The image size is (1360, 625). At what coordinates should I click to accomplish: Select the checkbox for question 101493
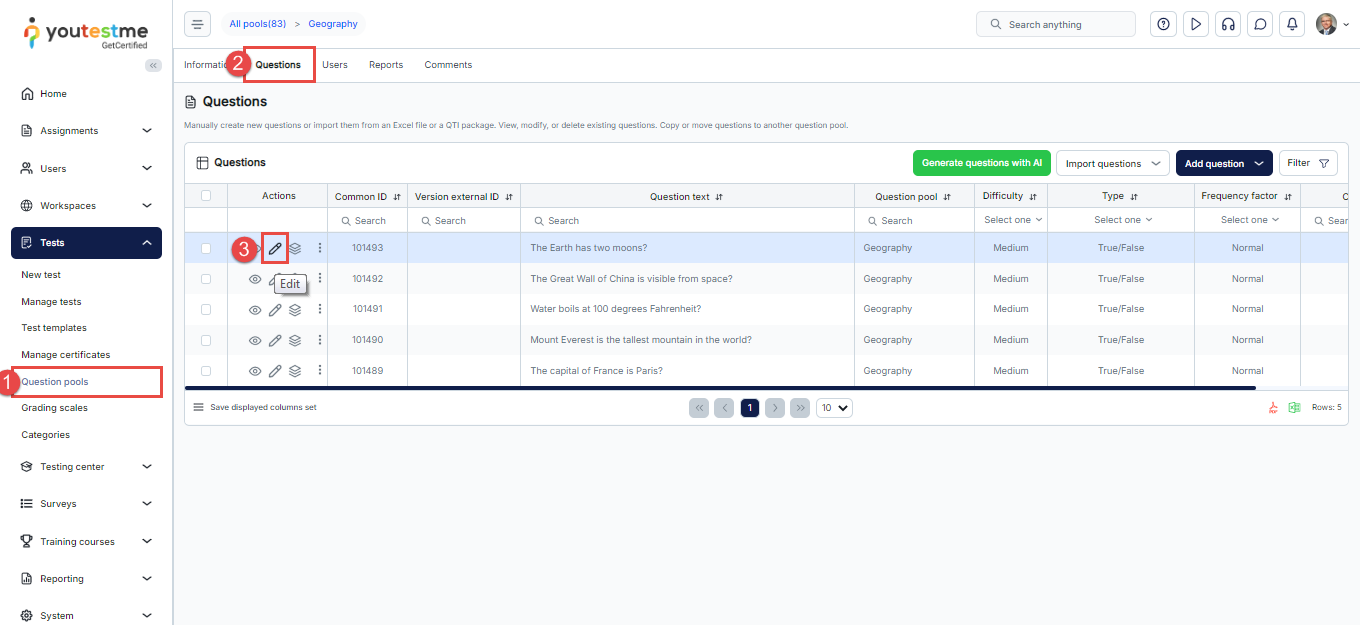206,248
